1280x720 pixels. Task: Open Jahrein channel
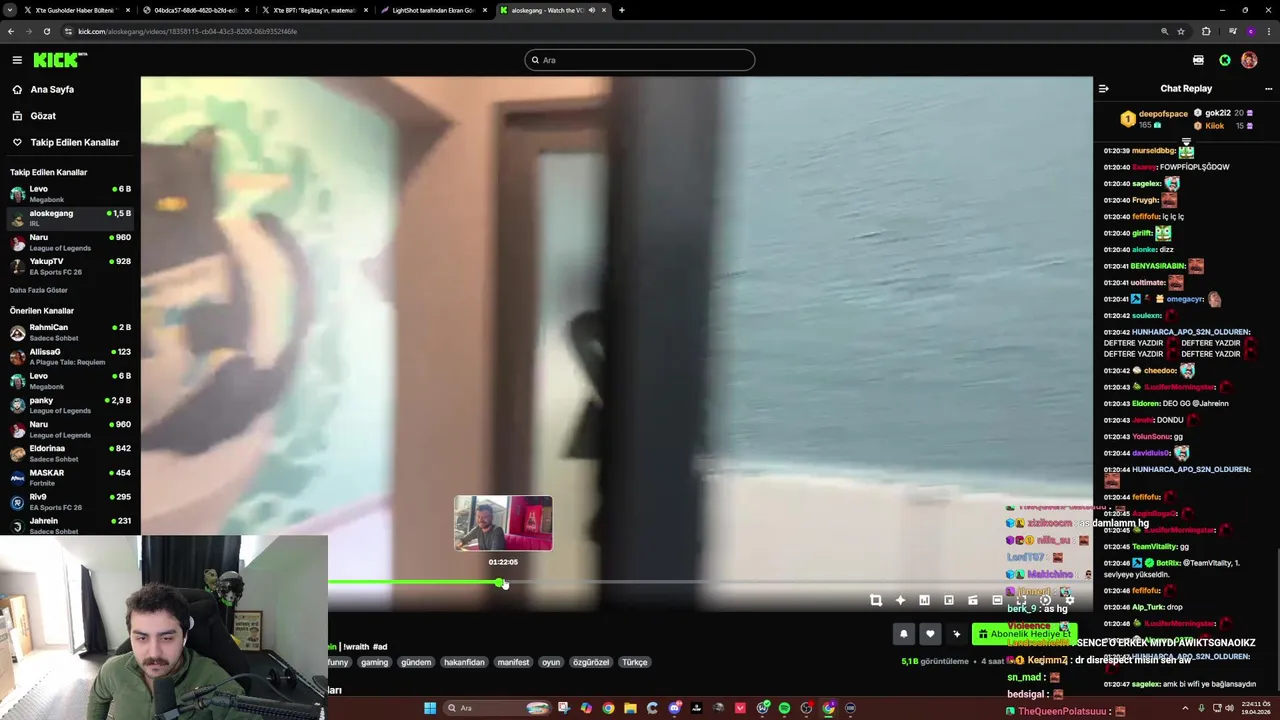pos(70,525)
